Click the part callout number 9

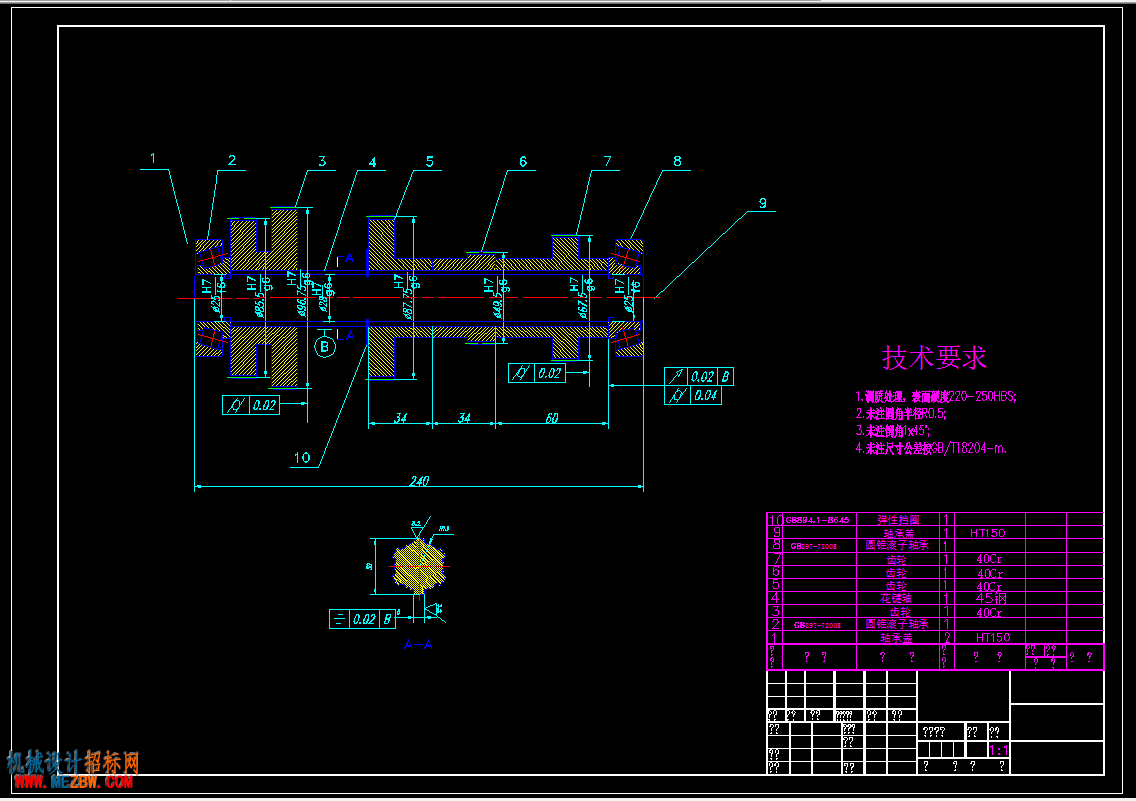pos(762,203)
